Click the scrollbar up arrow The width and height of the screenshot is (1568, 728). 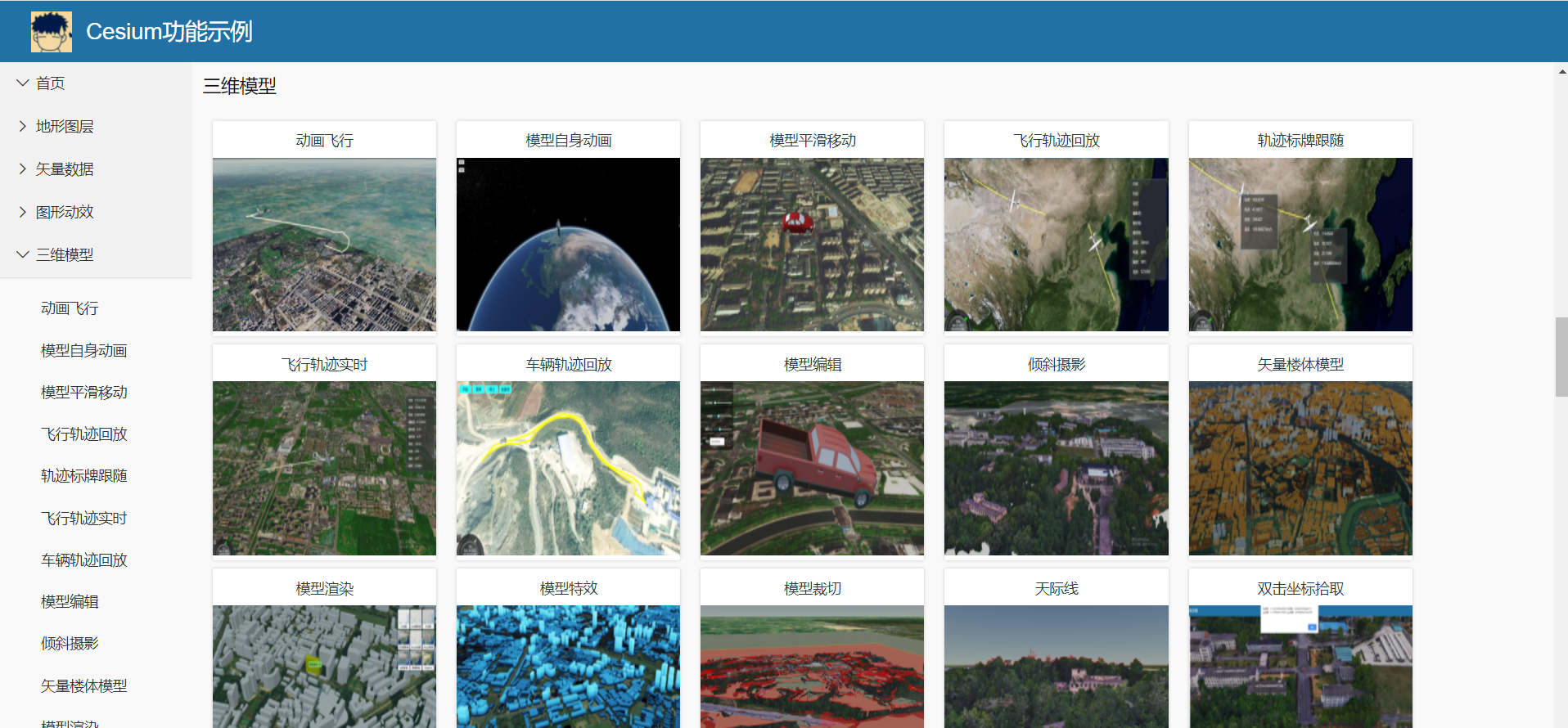[1561, 72]
